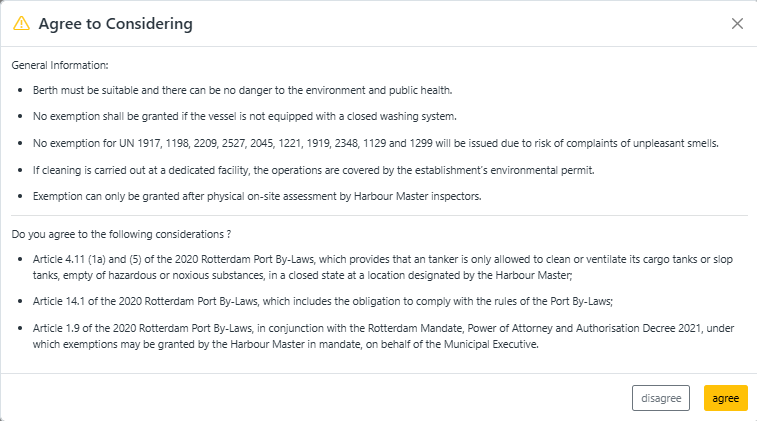
Task: Click the yellow warning triangle icon
Action: point(21,23)
